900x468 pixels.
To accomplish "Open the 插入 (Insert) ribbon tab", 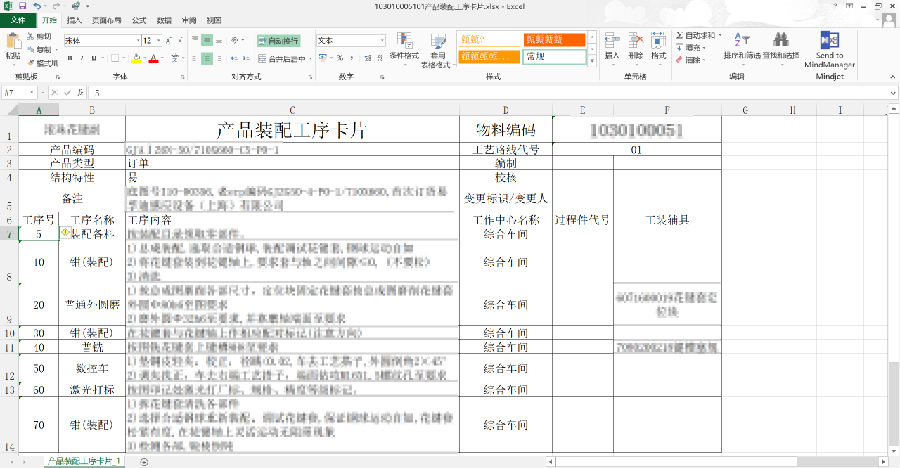I will (x=74, y=19).
